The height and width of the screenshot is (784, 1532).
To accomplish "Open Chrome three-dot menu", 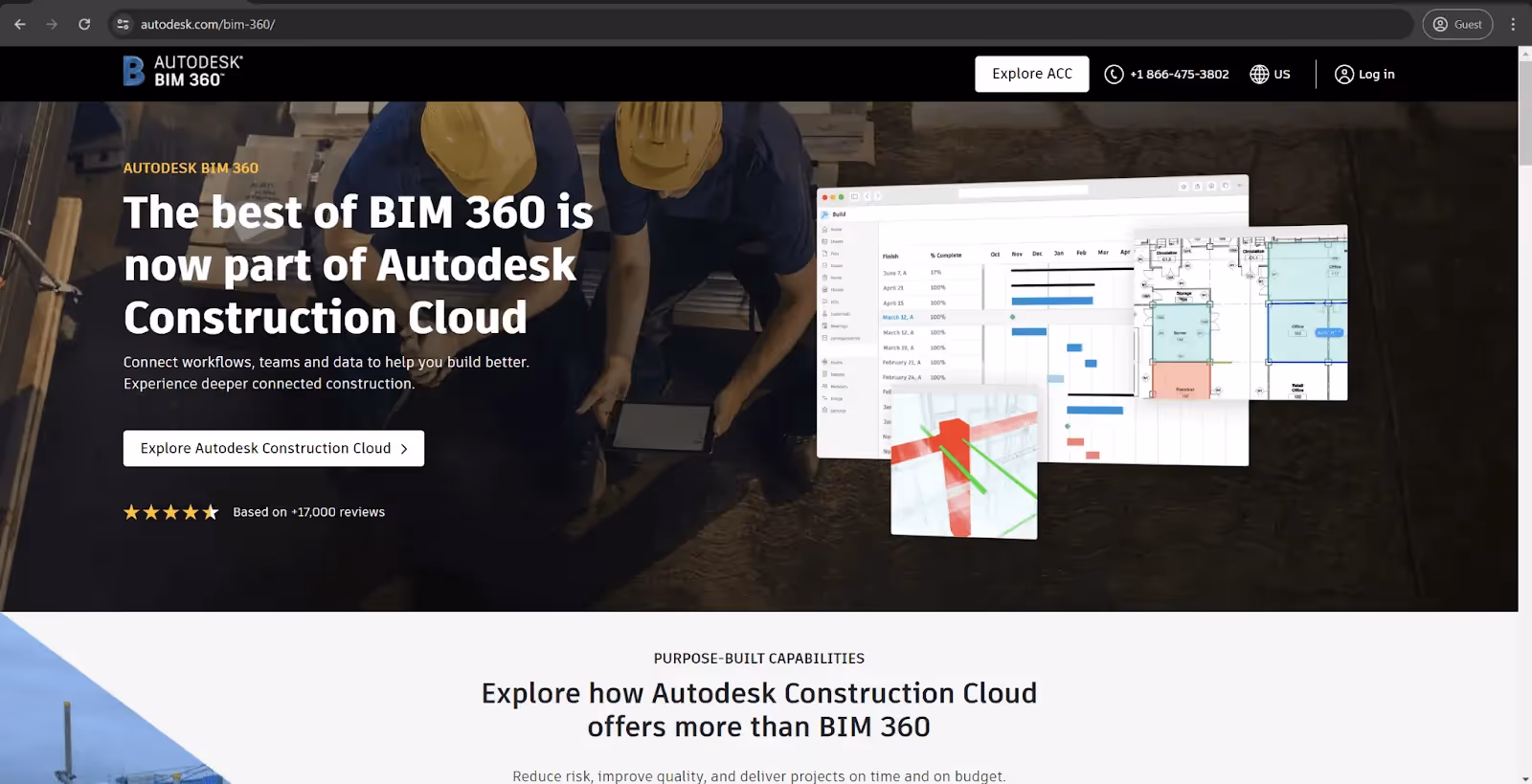I will [x=1513, y=24].
